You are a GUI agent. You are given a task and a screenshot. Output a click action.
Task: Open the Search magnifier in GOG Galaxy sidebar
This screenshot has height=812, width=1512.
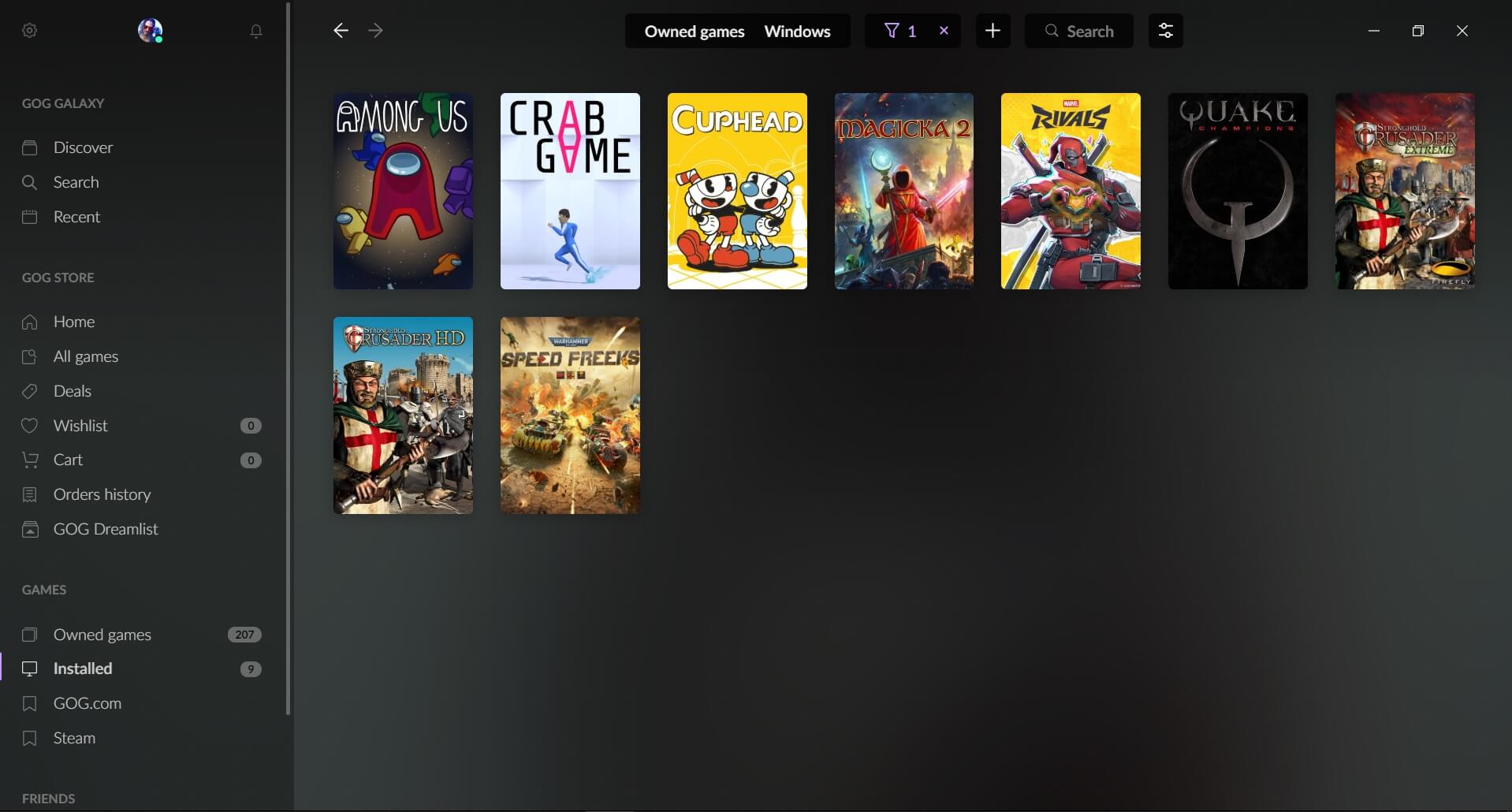[76, 182]
